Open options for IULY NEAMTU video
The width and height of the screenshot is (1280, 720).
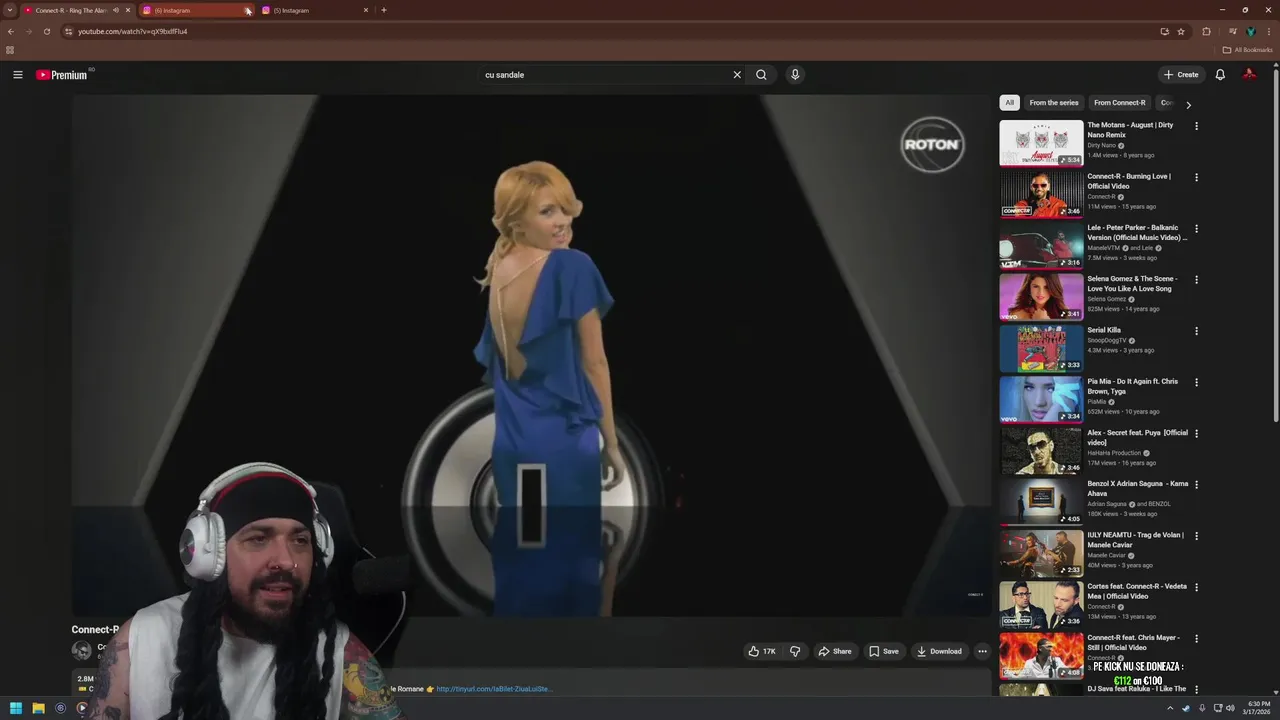point(1196,536)
